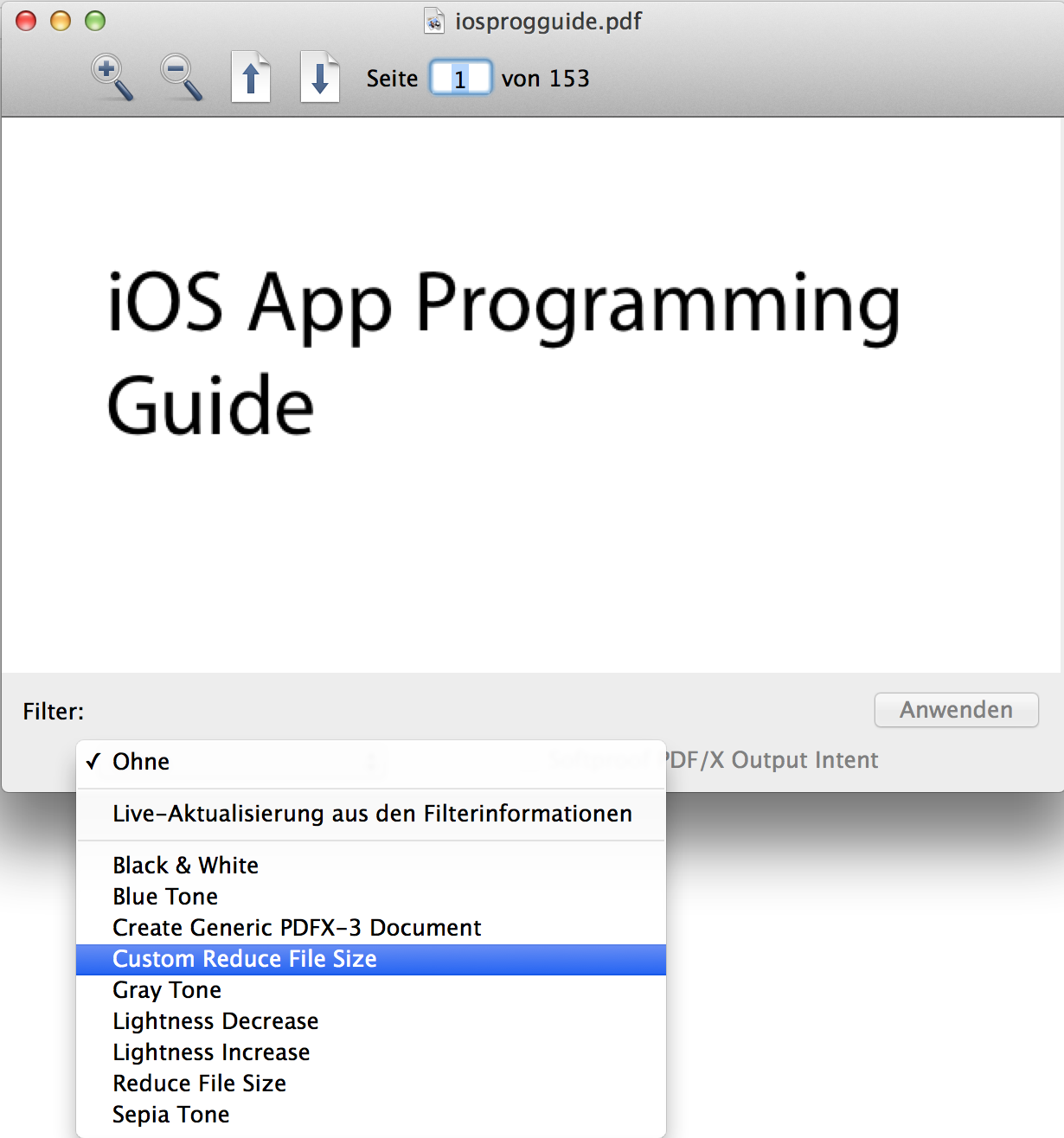Go to next page with down arrow
Viewport: 1064px width, 1138px height.
coord(320,78)
